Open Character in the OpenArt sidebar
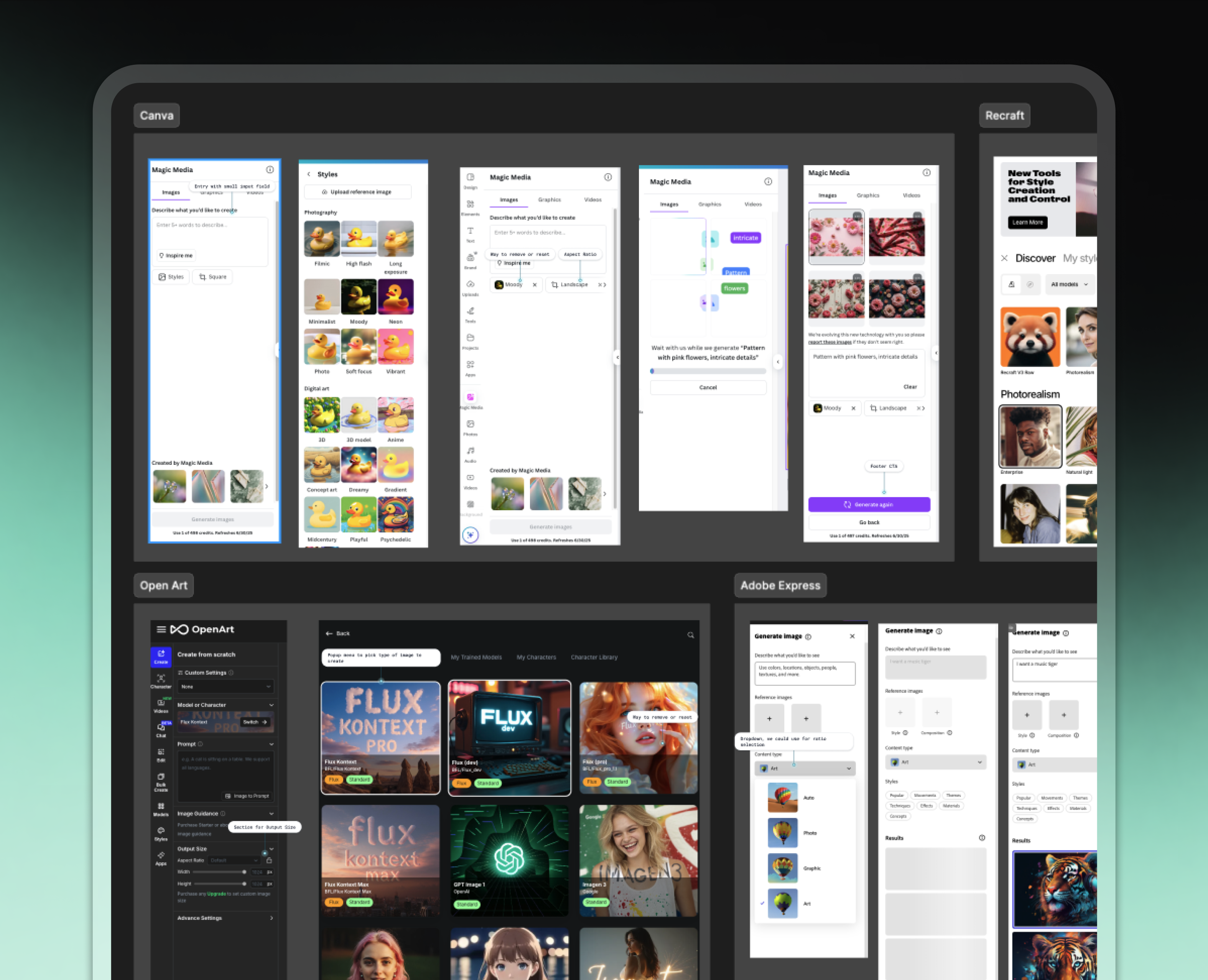The width and height of the screenshot is (1208, 980). (161, 681)
